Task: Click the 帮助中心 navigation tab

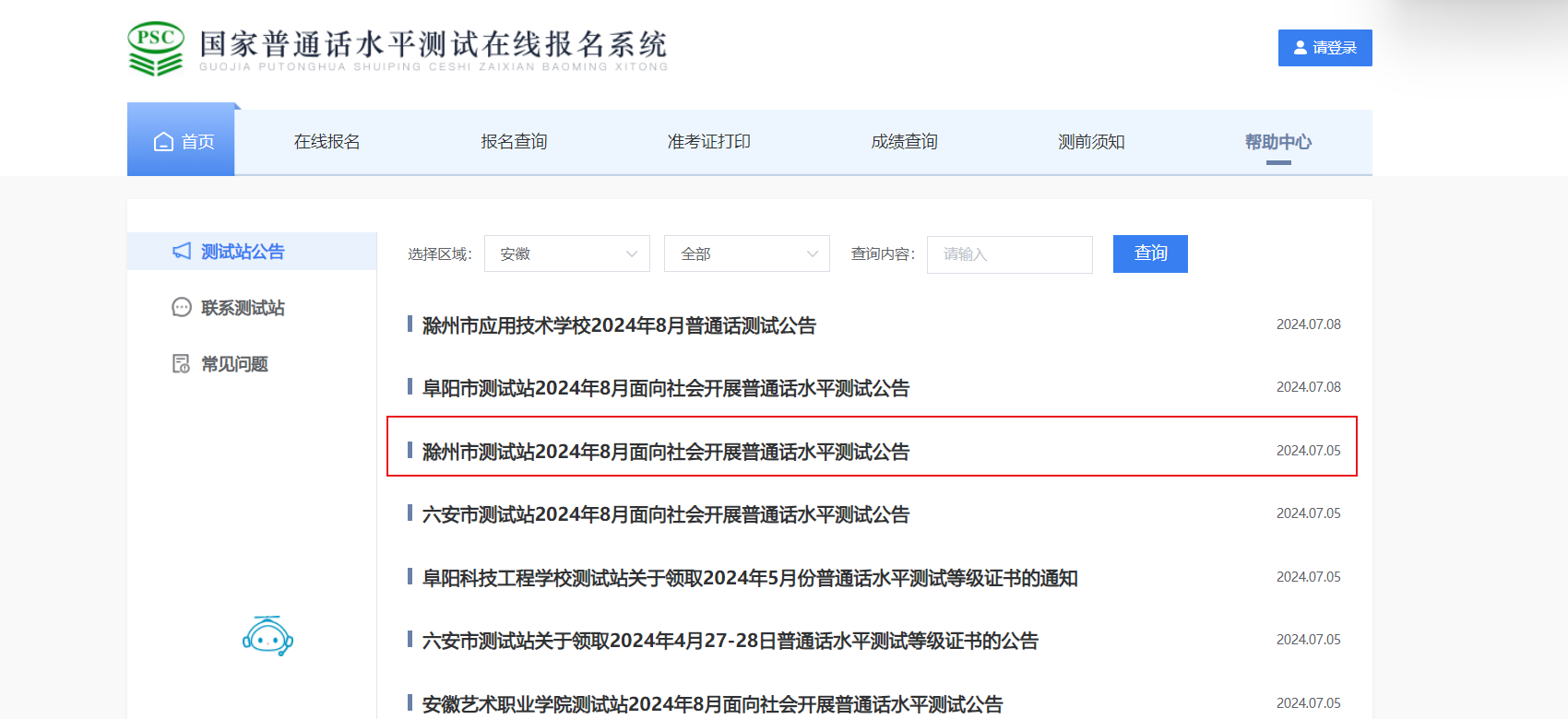Action: [x=1277, y=142]
